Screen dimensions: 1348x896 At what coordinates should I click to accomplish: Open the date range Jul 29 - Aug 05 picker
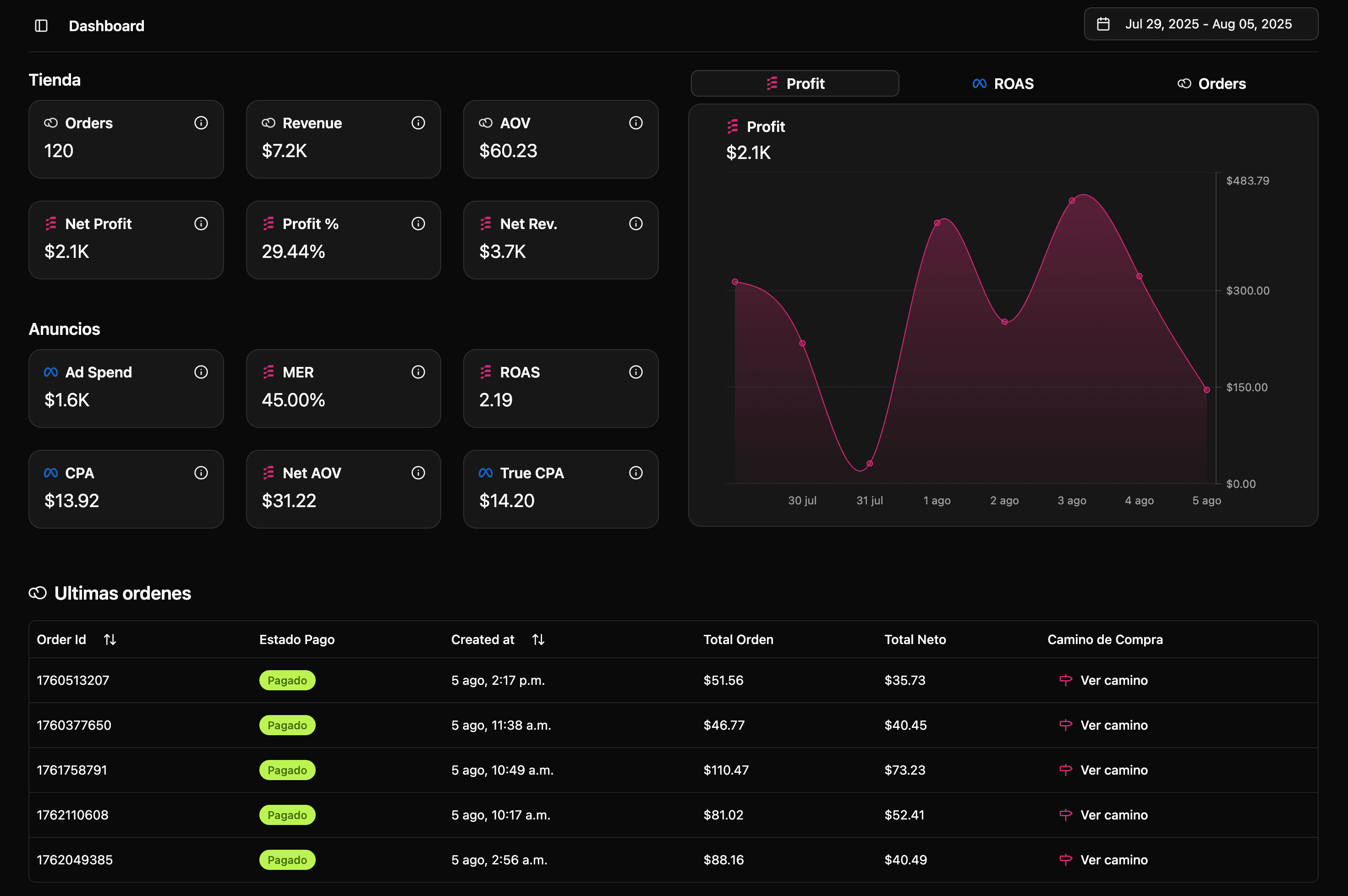point(1200,24)
